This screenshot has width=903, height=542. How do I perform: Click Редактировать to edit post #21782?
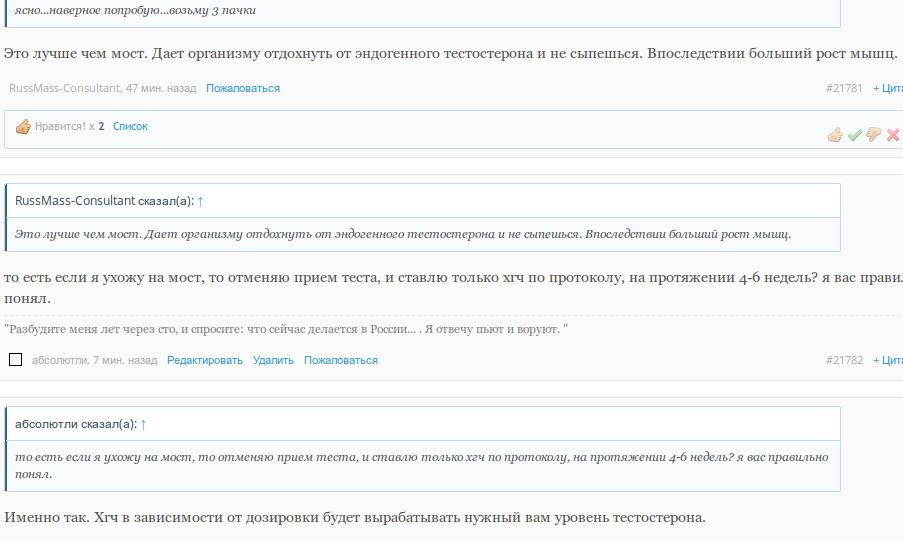(x=205, y=360)
